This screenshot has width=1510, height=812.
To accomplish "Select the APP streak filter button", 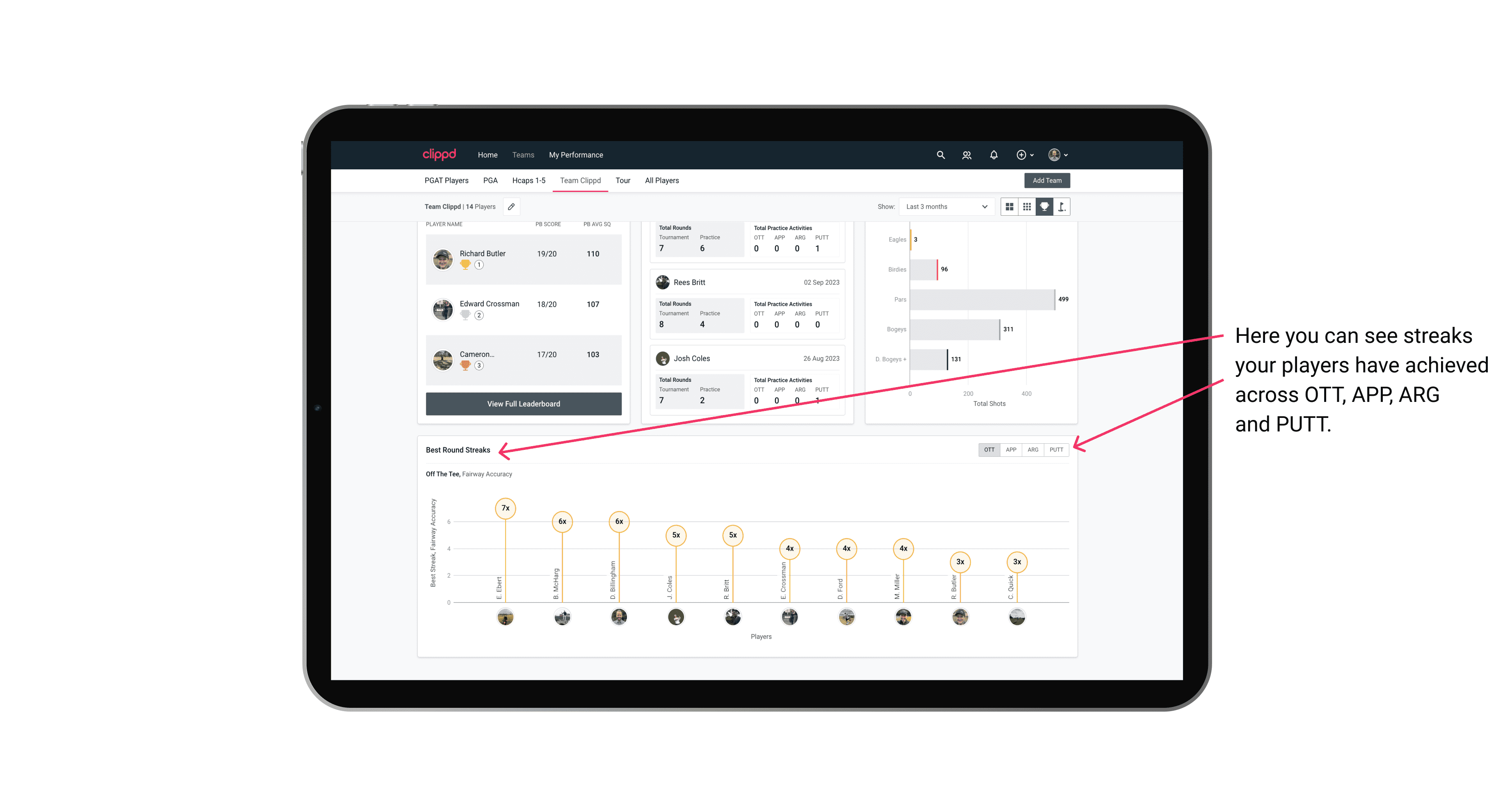I will (x=1010, y=450).
